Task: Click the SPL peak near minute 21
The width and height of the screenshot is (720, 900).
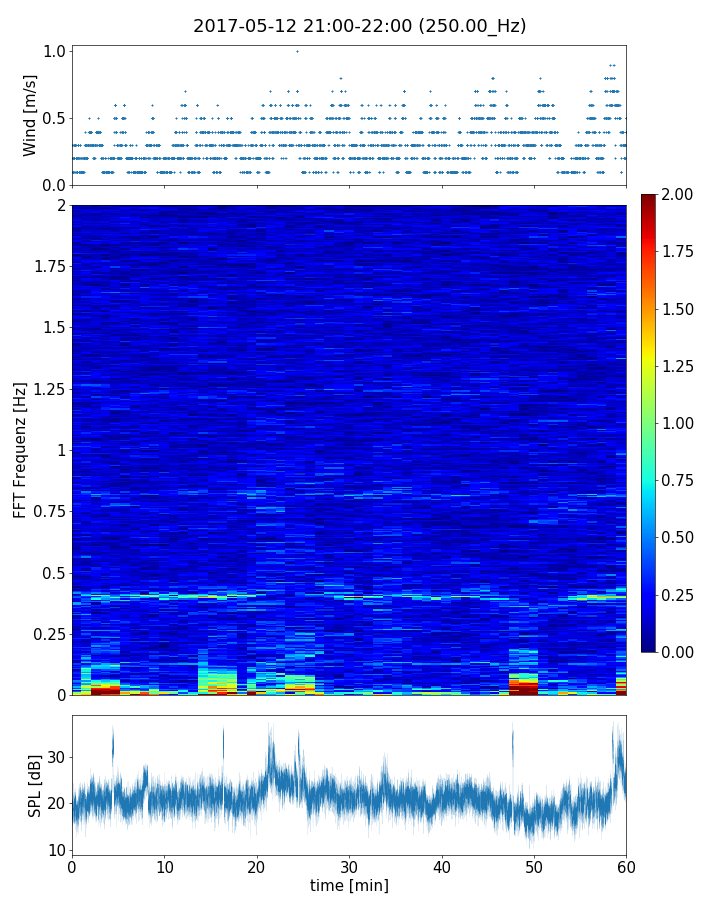Action: tap(270, 740)
